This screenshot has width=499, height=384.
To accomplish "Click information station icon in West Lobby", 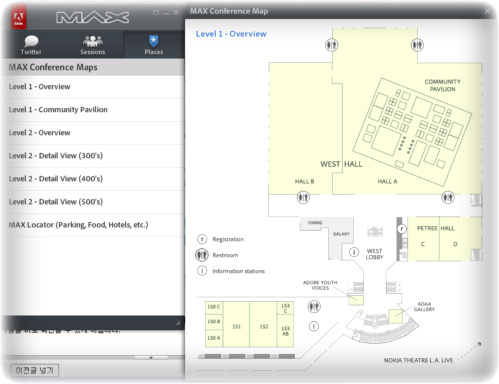I will pos(354,252).
